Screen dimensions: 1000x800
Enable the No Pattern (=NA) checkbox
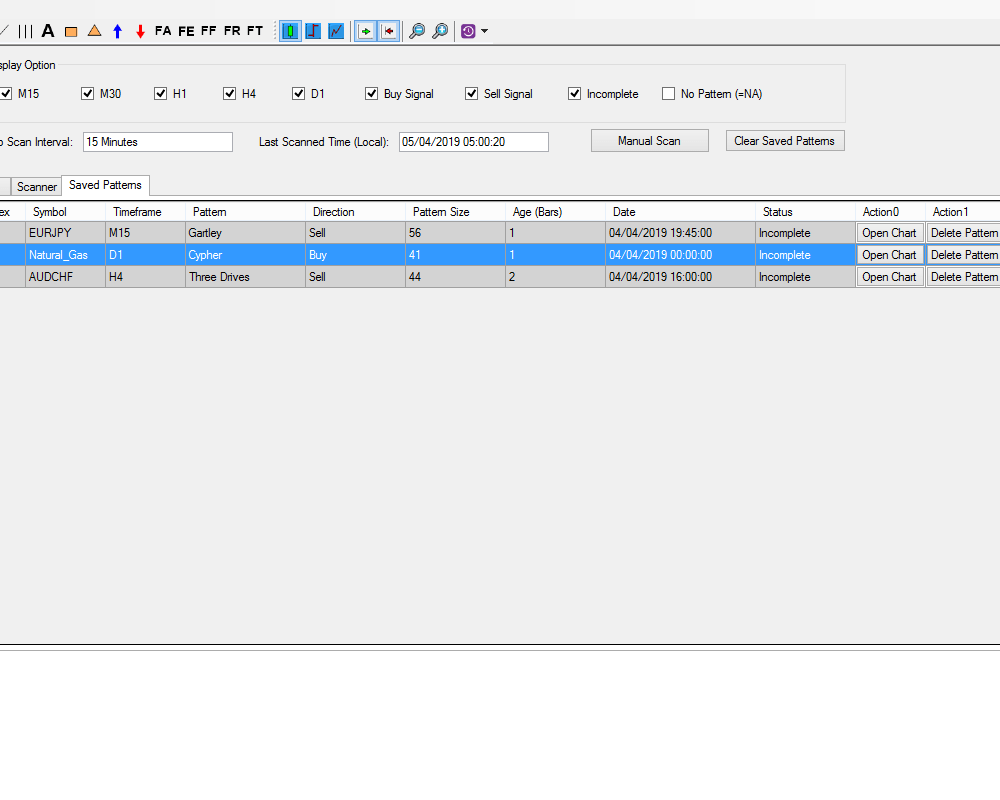[669, 94]
